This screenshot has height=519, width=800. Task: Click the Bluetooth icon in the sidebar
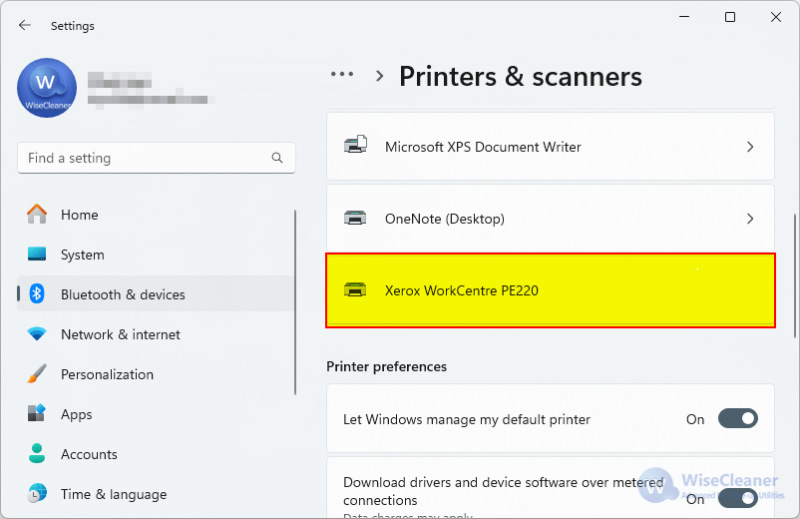37,294
